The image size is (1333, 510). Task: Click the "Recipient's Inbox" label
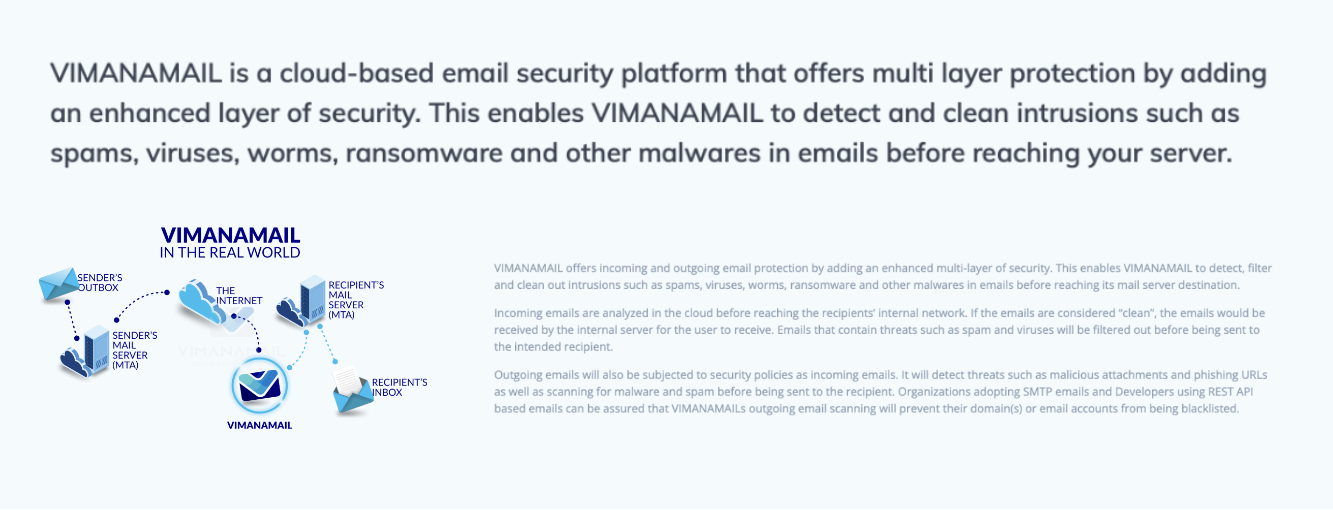point(400,387)
